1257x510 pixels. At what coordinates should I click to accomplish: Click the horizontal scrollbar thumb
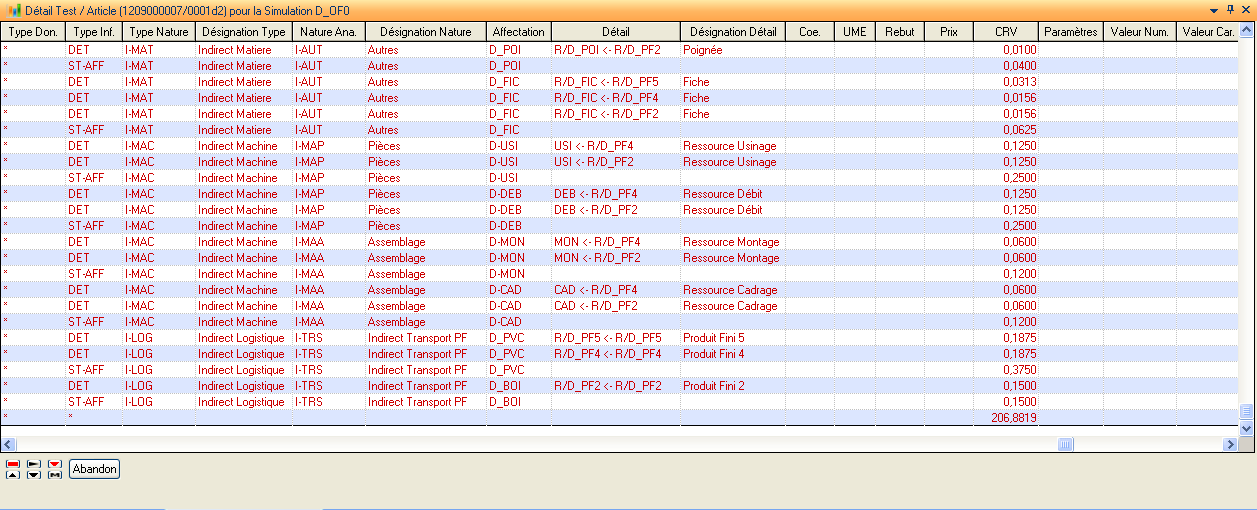[x=1066, y=444]
